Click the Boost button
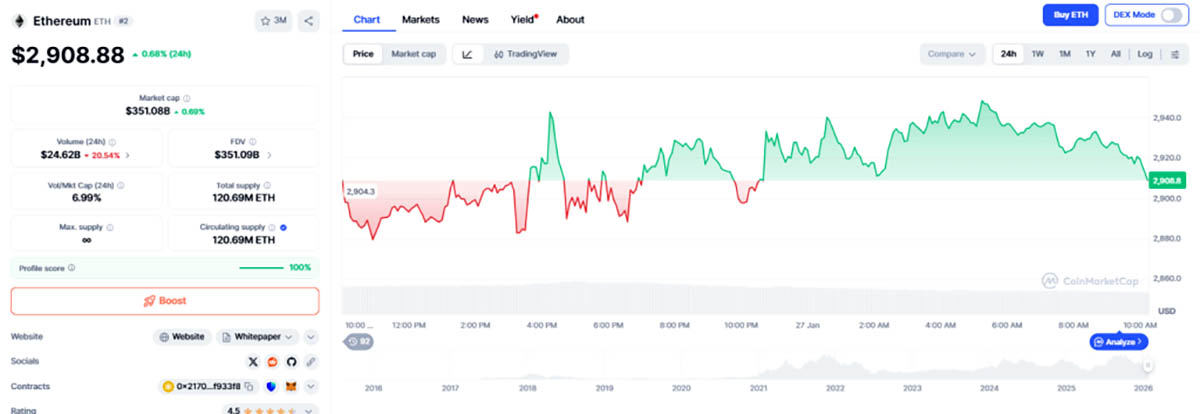The width and height of the screenshot is (1200, 414). pos(165,300)
